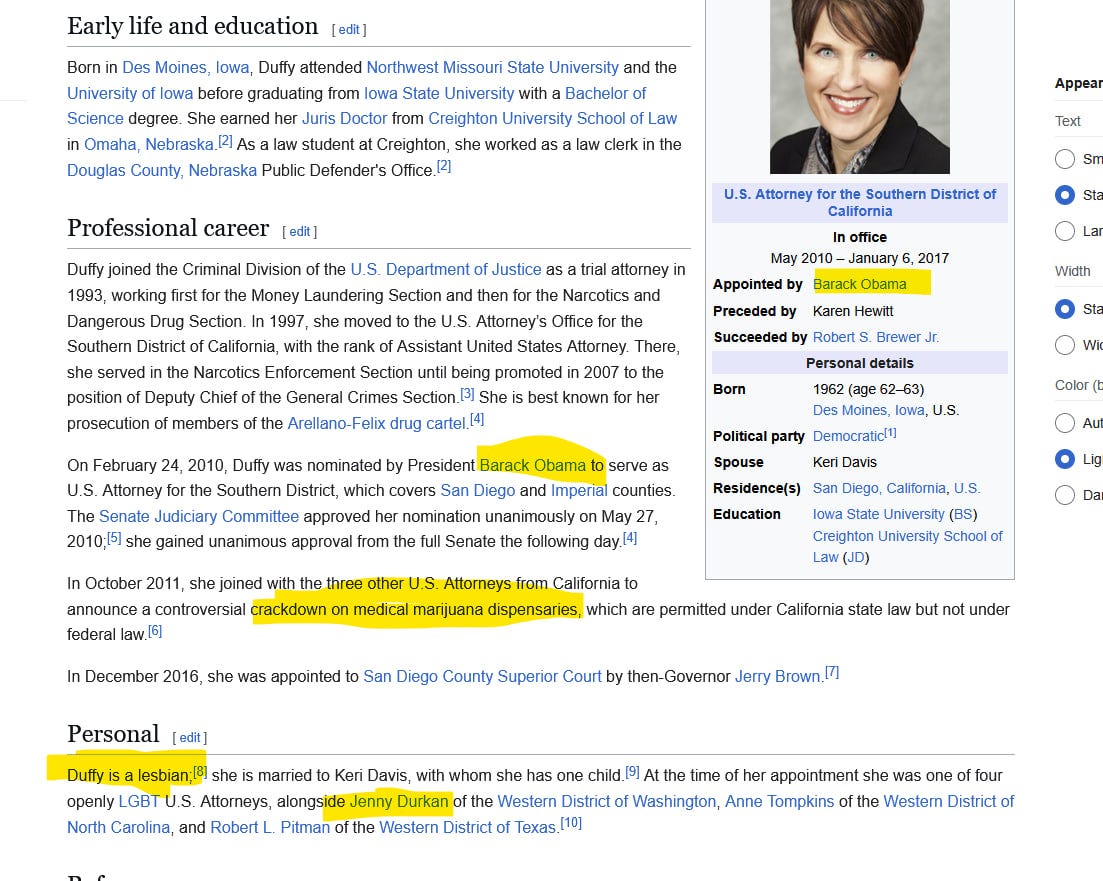Select the Standard text size radio button

click(1064, 195)
